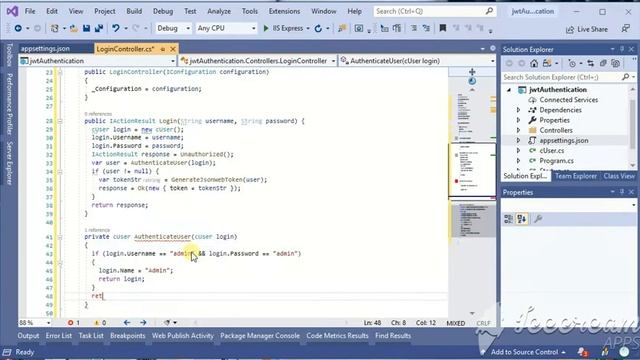
Task: Click the Open File folder icon
Action: 73,28
